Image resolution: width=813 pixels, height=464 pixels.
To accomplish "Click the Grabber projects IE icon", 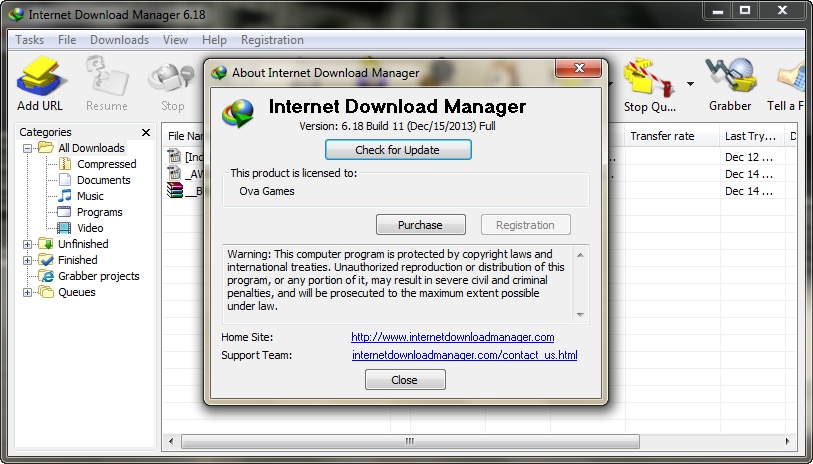I will pyautogui.click(x=46, y=276).
